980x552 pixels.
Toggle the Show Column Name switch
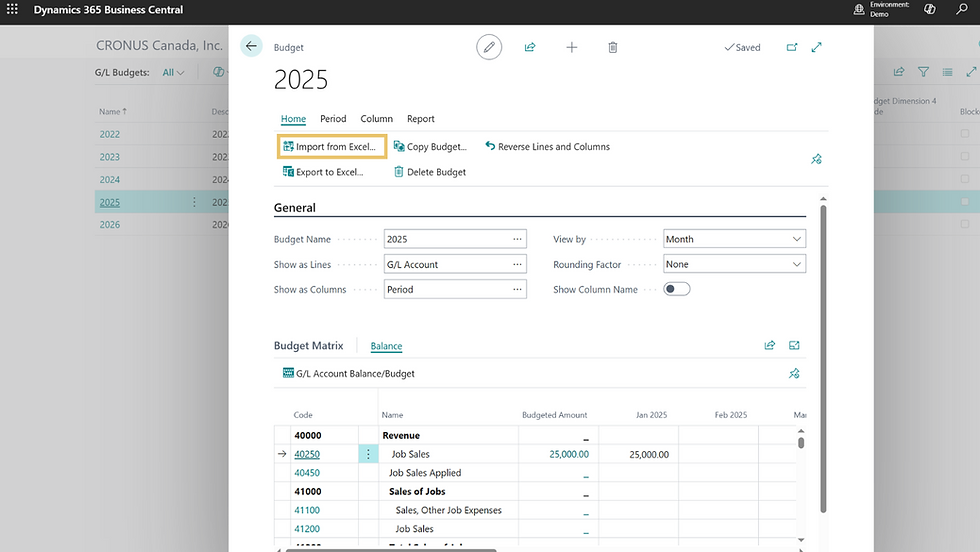click(676, 289)
